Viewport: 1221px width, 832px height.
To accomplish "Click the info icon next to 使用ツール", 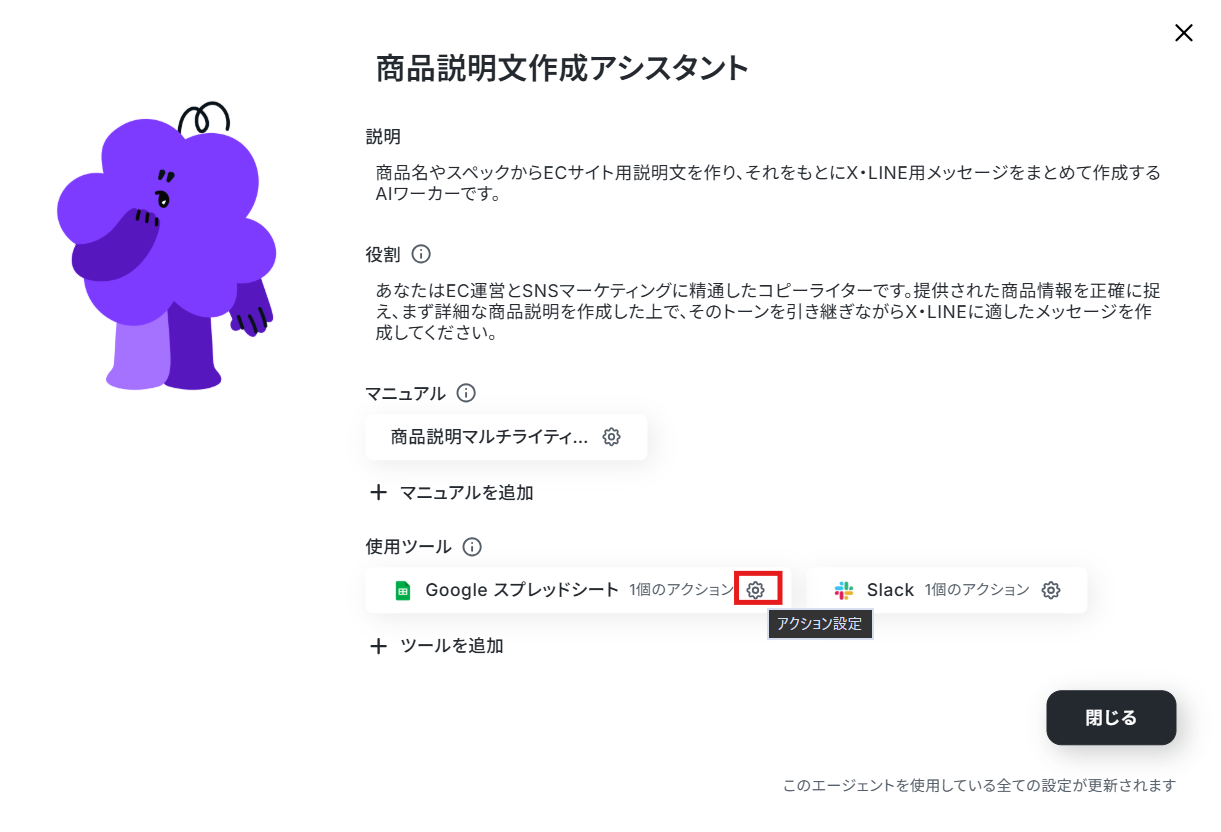I will [x=472, y=547].
